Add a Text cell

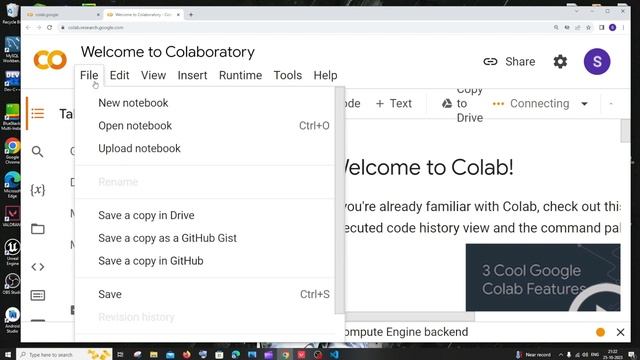click(393, 104)
